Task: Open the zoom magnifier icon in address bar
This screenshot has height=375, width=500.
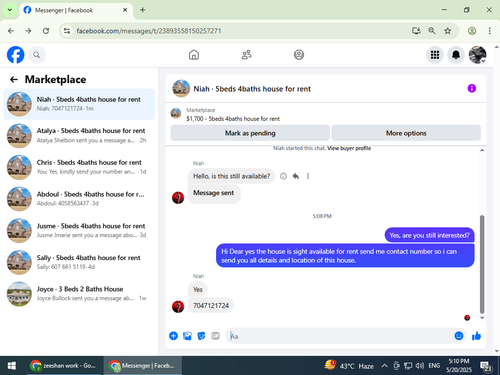Action: click(x=432, y=31)
